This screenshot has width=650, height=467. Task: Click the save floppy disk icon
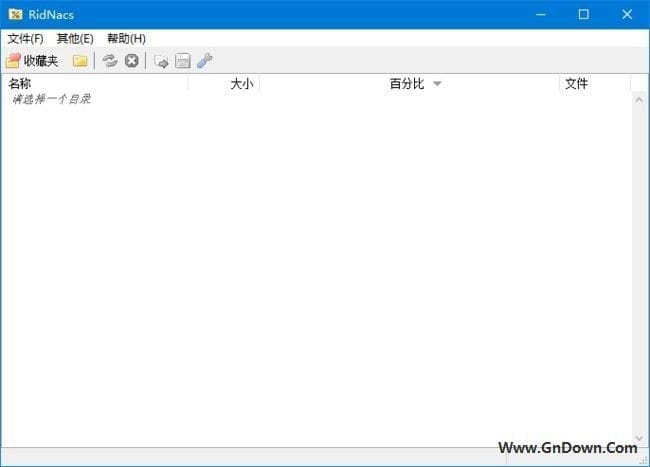coord(183,61)
